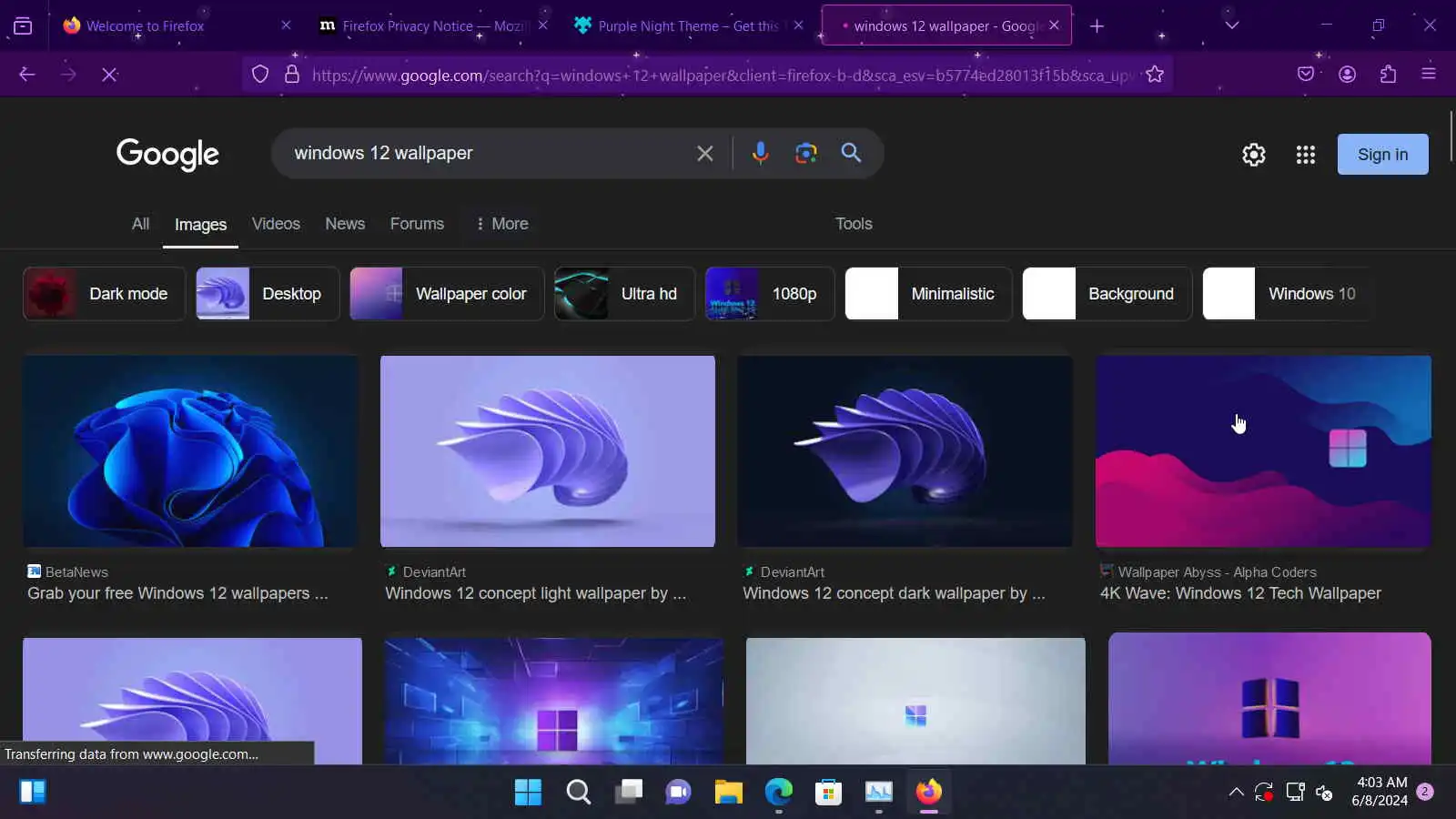
Task: Open the Extensions puzzle icon
Action: click(x=1388, y=75)
